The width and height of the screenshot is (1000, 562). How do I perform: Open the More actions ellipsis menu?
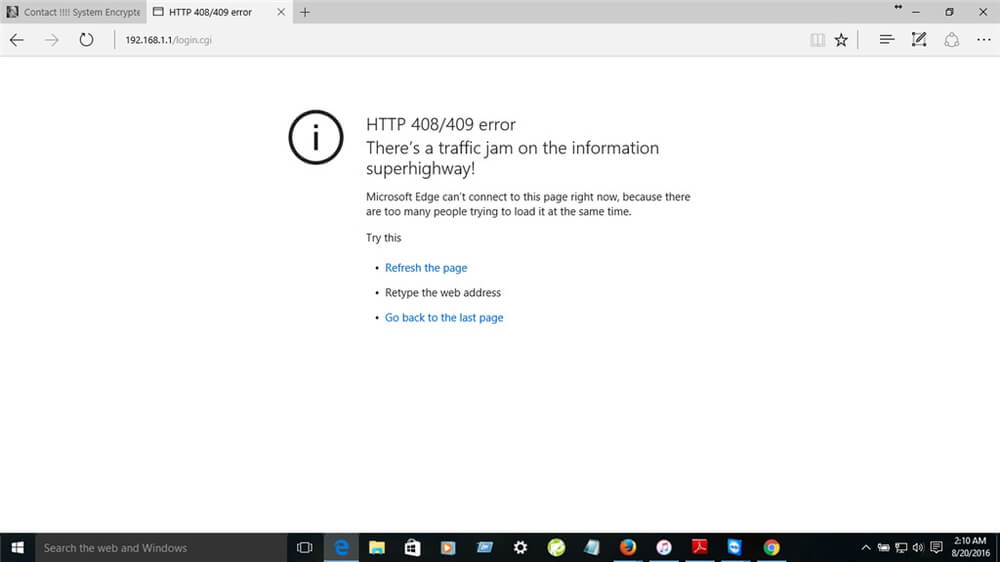point(983,40)
